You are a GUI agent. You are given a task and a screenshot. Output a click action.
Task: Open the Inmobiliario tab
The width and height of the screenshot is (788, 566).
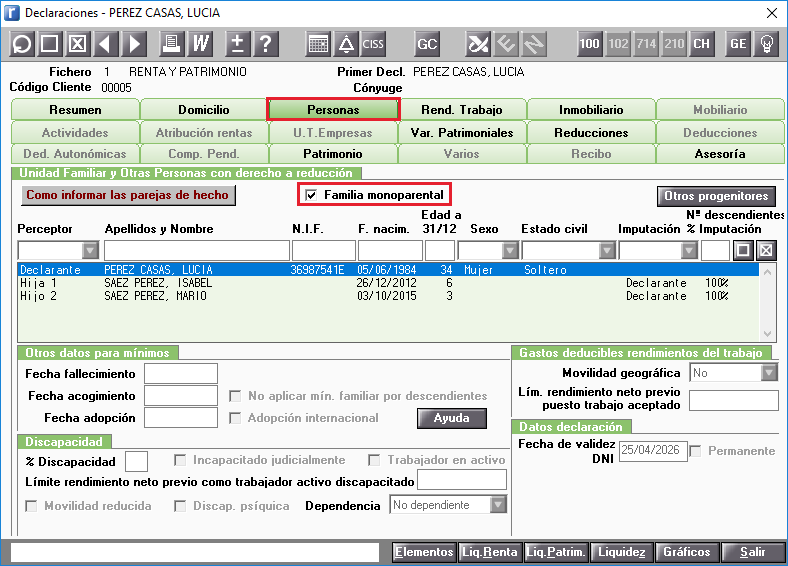(591, 110)
